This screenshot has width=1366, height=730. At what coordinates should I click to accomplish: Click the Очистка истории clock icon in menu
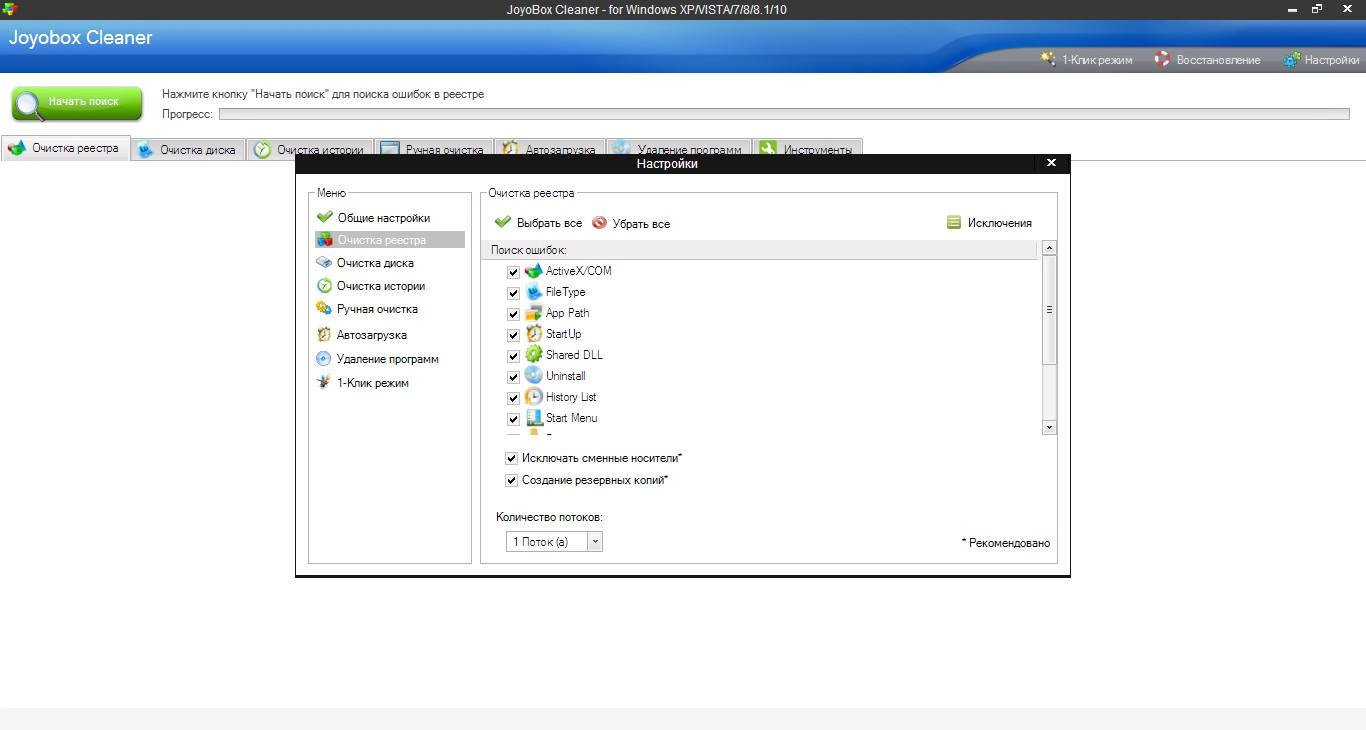tap(324, 286)
